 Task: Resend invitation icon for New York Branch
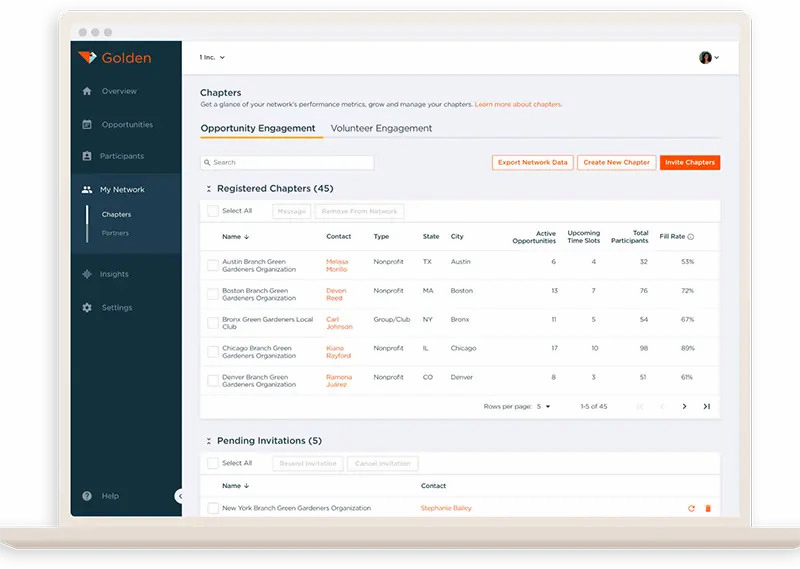[x=691, y=508]
